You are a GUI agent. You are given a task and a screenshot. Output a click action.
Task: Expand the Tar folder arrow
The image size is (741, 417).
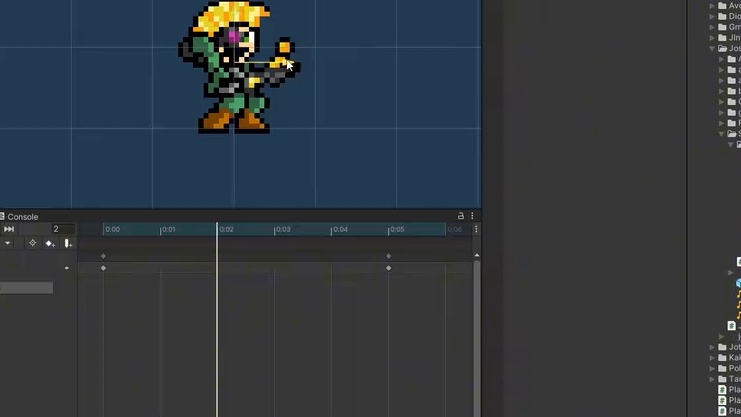712,379
